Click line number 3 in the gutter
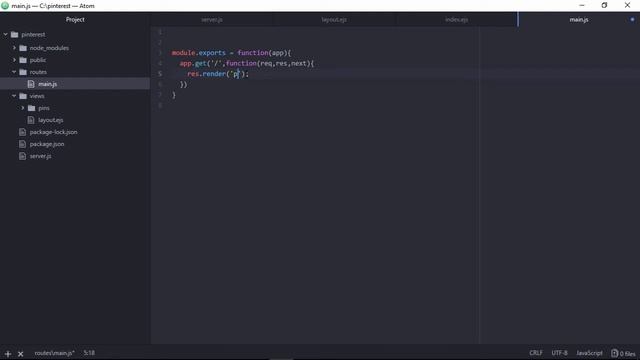 [x=160, y=53]
